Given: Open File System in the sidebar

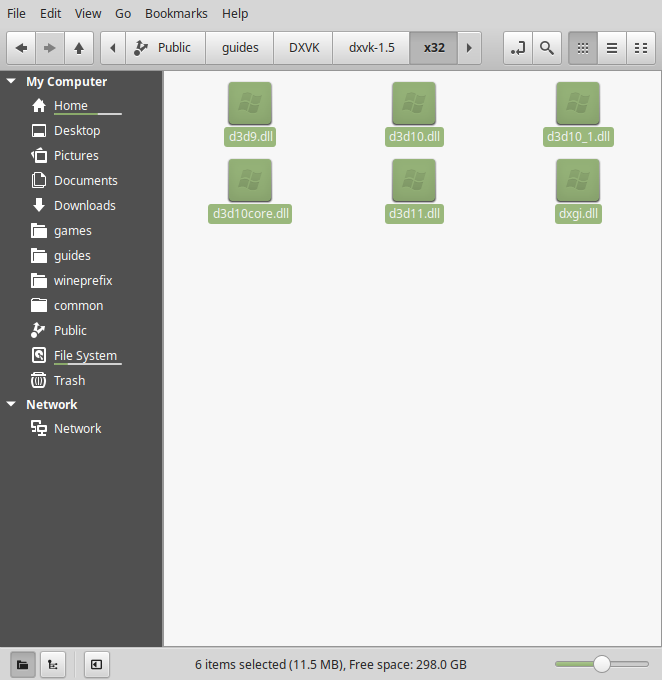Looking at the screenshot, I should click(x=81, y=356).
